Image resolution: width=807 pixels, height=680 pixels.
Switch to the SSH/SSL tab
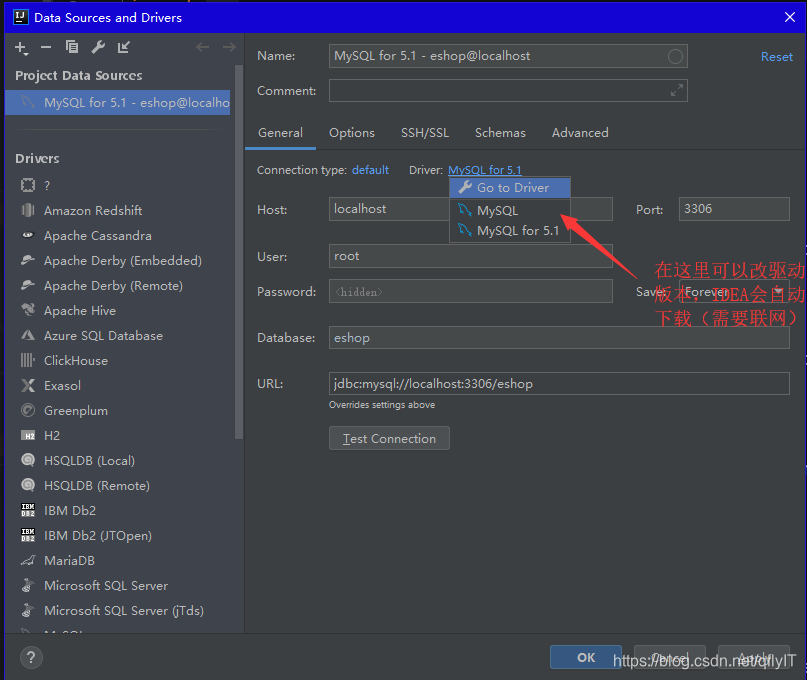point(425,133)
